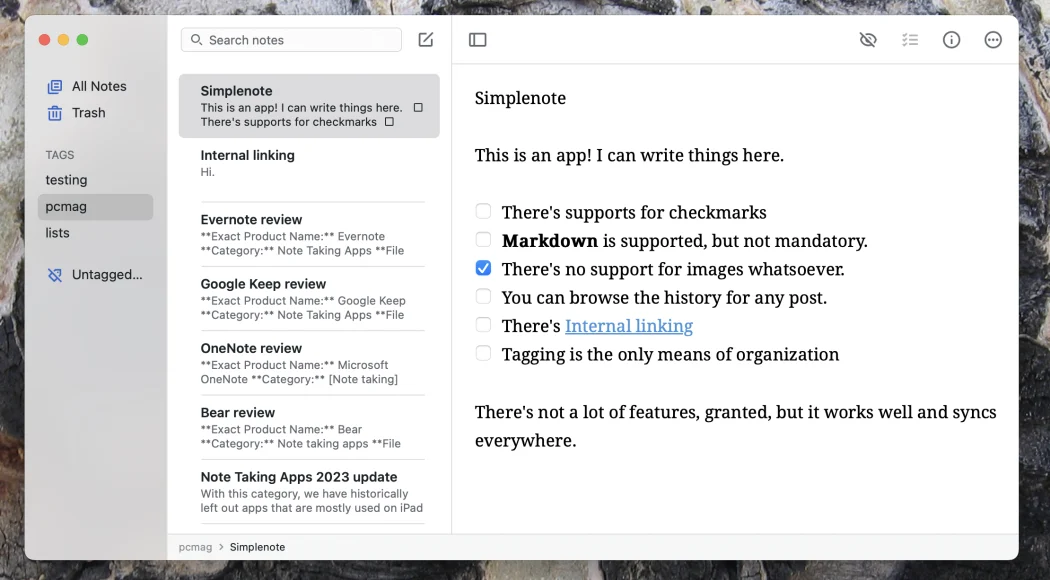Check "There's supports for checkmarks" box
Screen dimensions: 1050x580
[x=484, y=212]
